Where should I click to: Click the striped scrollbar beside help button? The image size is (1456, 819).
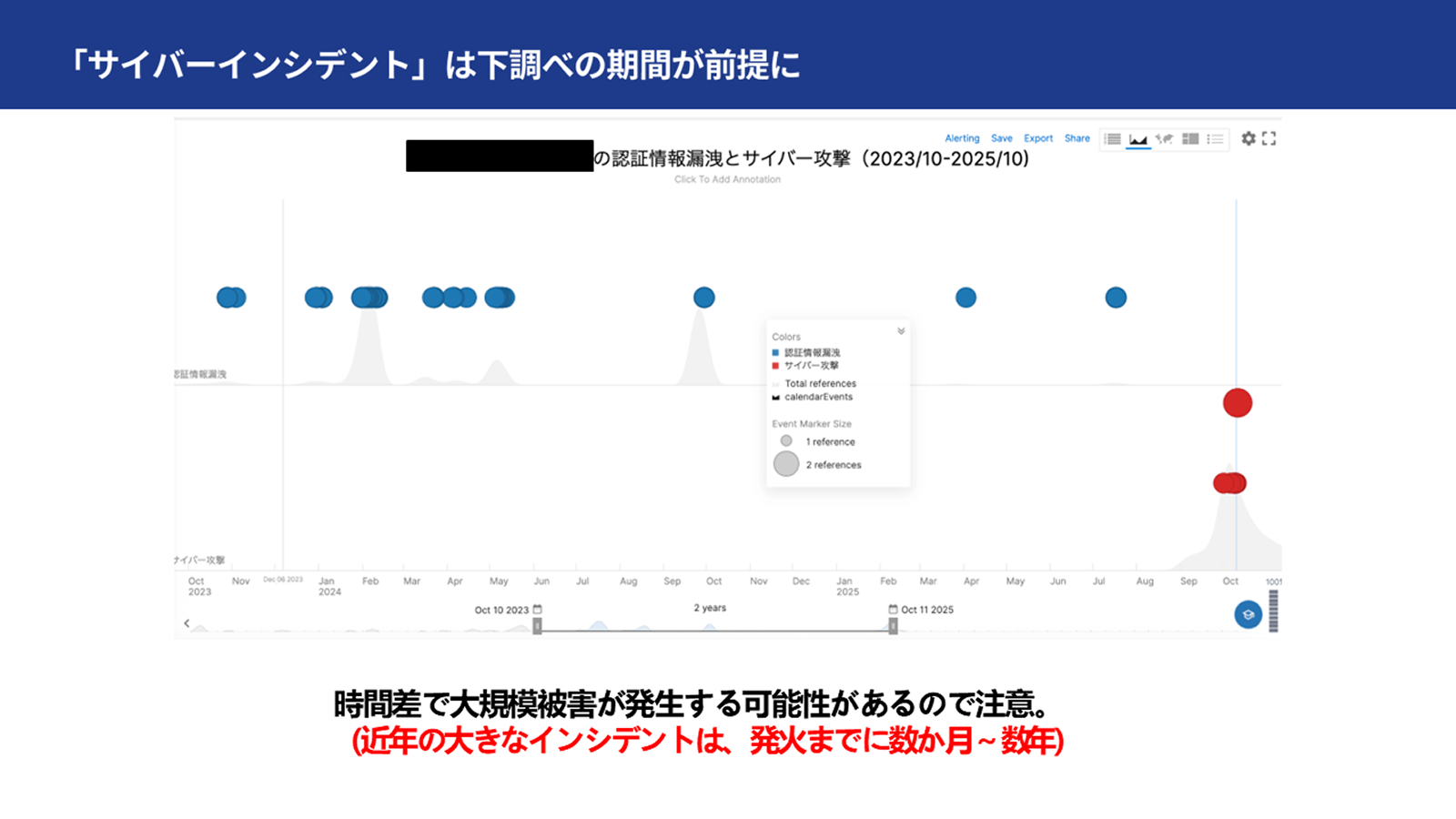(x=1273, y=611)
